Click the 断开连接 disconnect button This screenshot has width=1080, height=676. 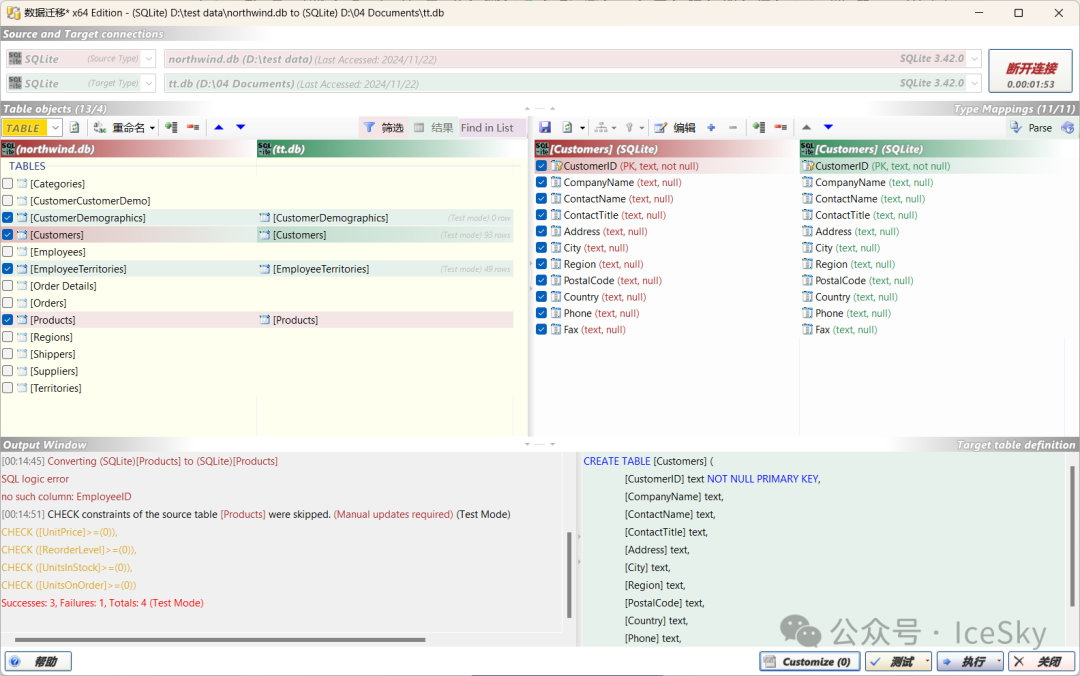click(x=1030, y=72)
